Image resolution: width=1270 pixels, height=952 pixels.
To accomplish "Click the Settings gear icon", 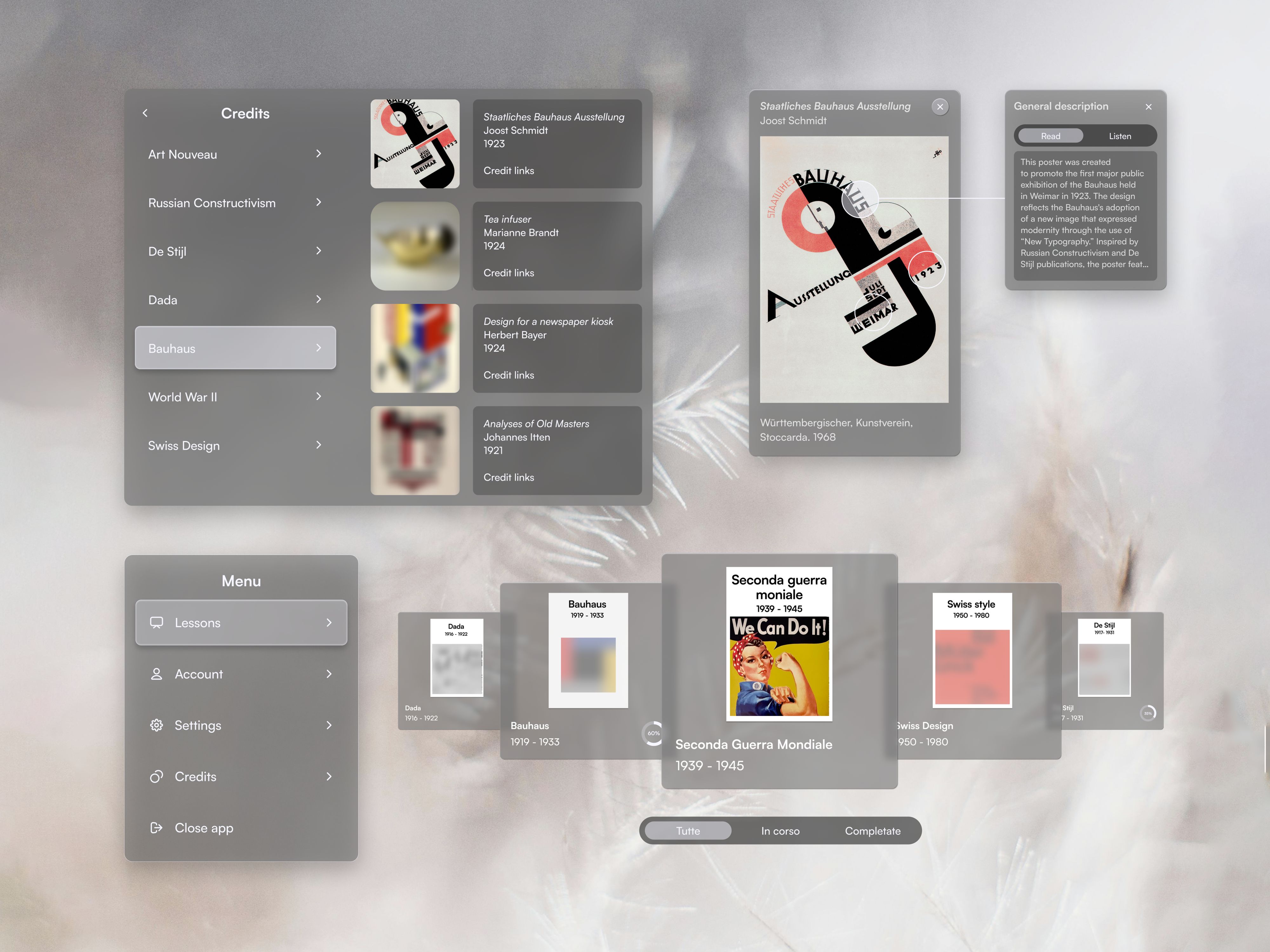I will click(156, 725).
